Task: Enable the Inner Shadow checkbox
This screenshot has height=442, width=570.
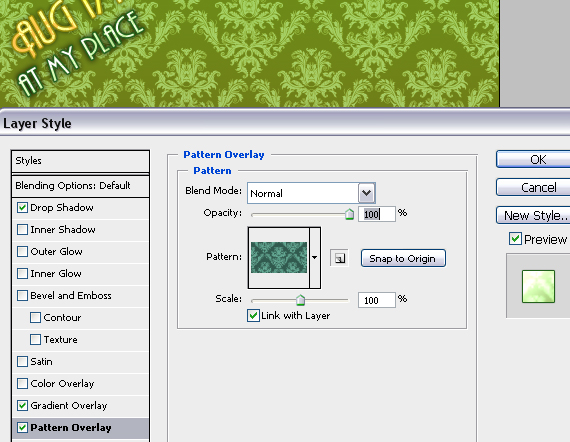Action: click(x=23, y=230)
